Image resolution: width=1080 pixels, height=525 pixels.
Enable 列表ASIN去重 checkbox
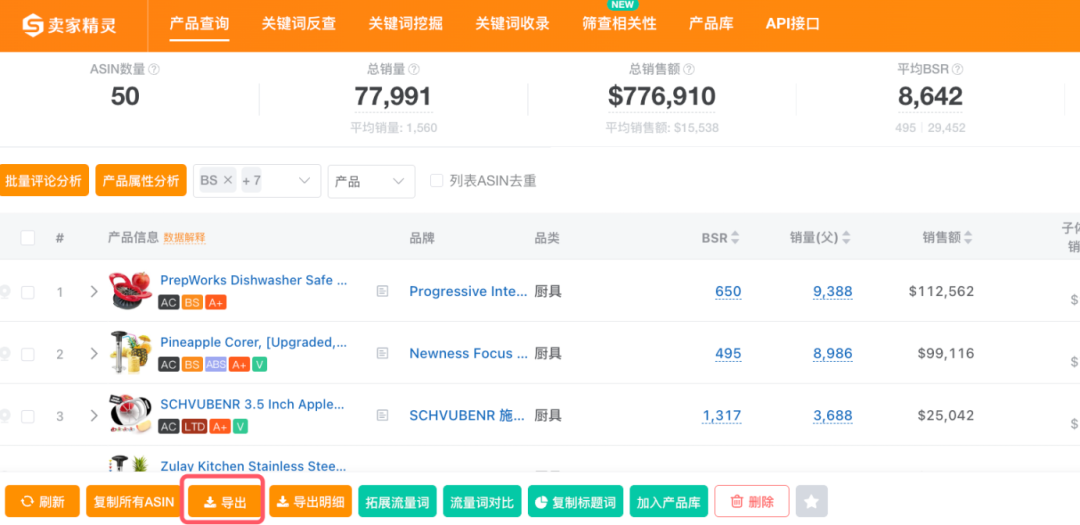(x=436, y=181)
